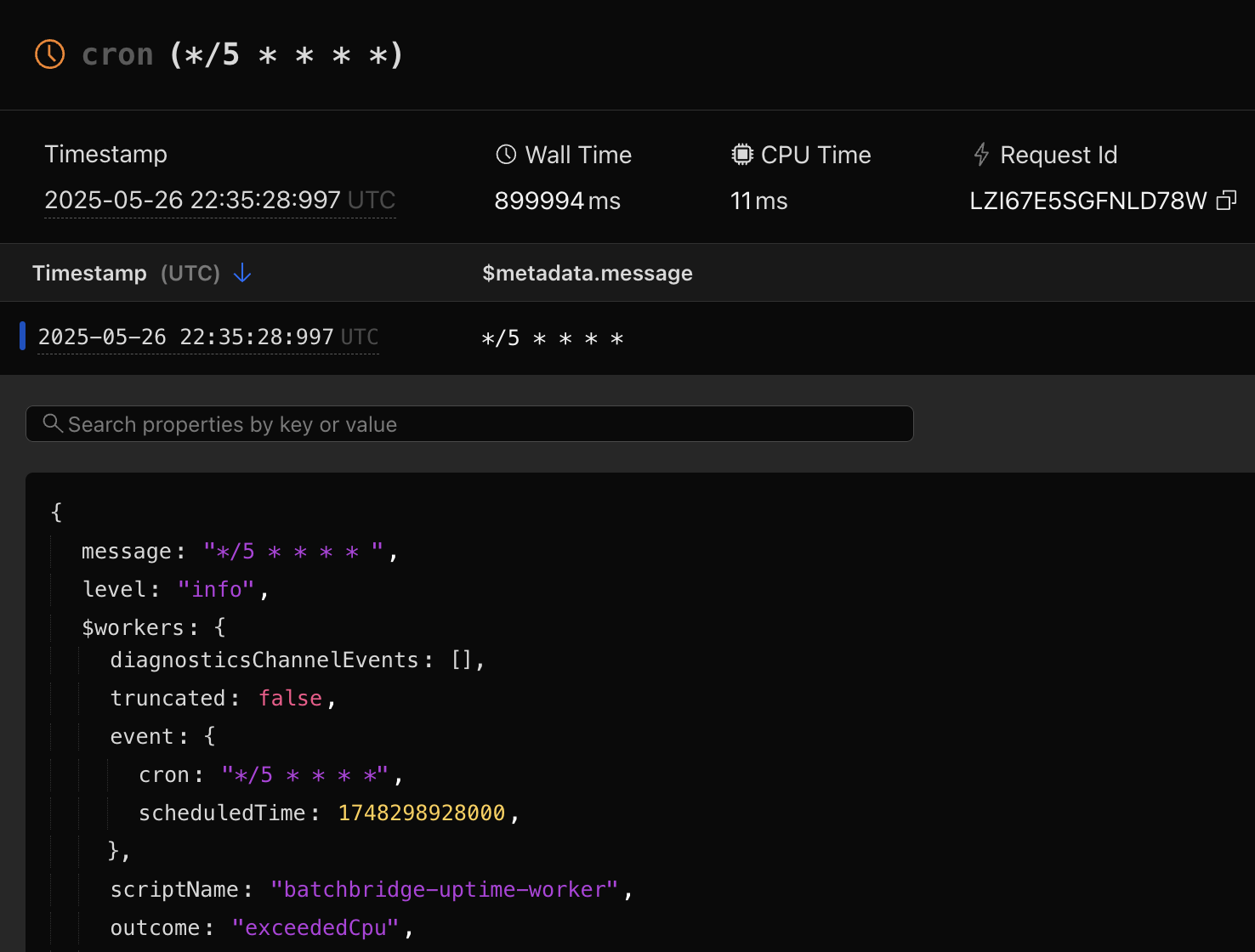This screenshot has width=1255, height=952.
Task: Copy the Request Id value
Action: click(x=1226, y=201)
